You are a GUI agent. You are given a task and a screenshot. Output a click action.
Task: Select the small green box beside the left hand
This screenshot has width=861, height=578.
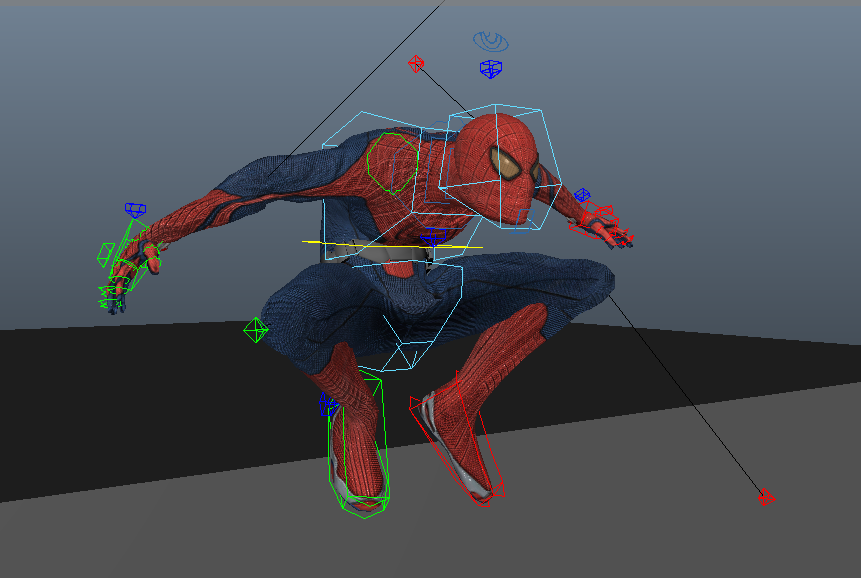point(105,255)
